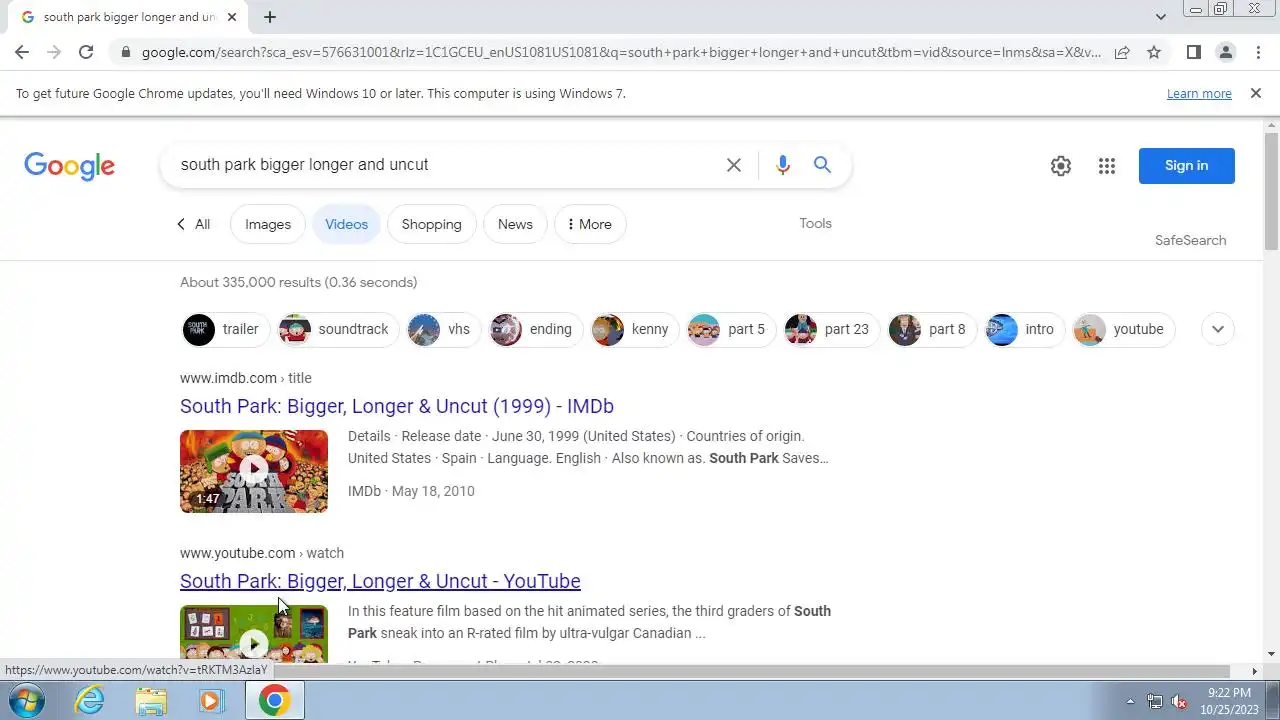The height and width of the screenshot is (720, 1280).
Task: Open the Learn more link
Action: click(1199, 93)
